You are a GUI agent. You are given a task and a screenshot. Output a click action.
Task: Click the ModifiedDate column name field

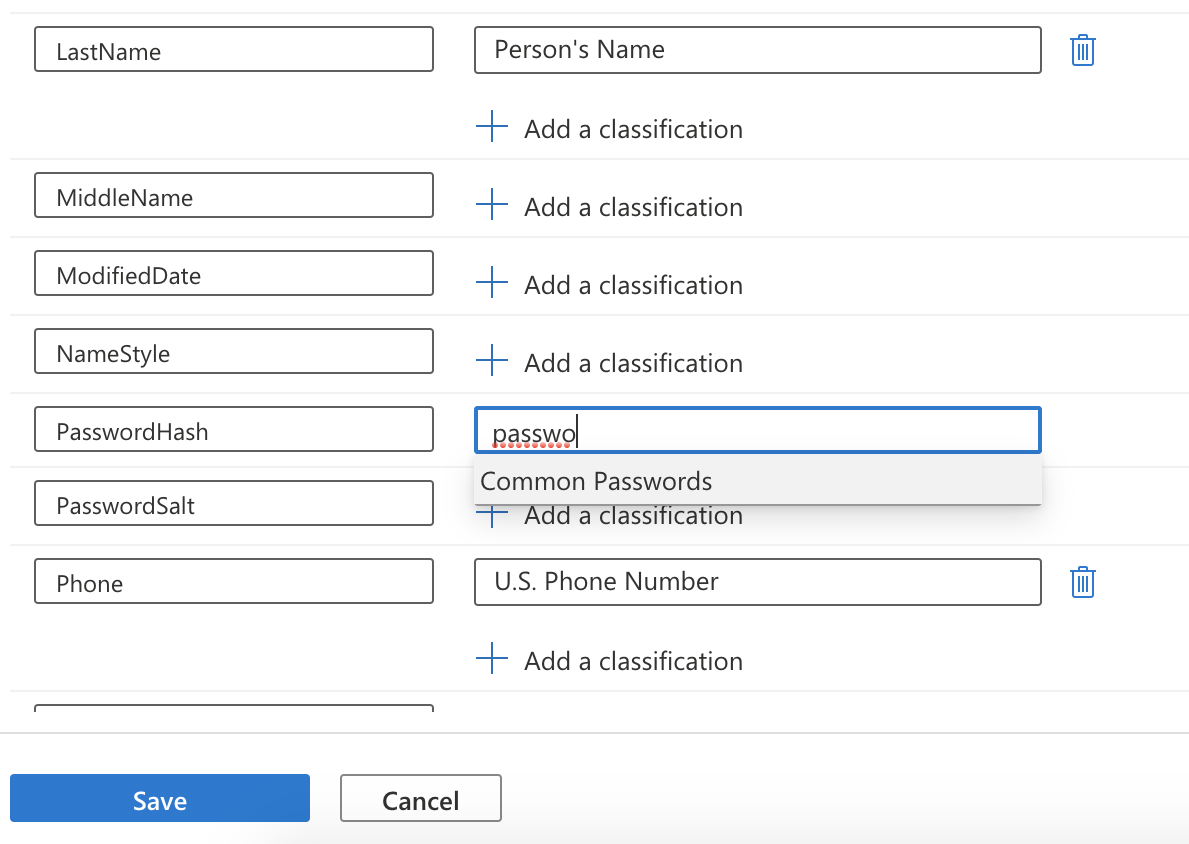(x=234, y=273)
